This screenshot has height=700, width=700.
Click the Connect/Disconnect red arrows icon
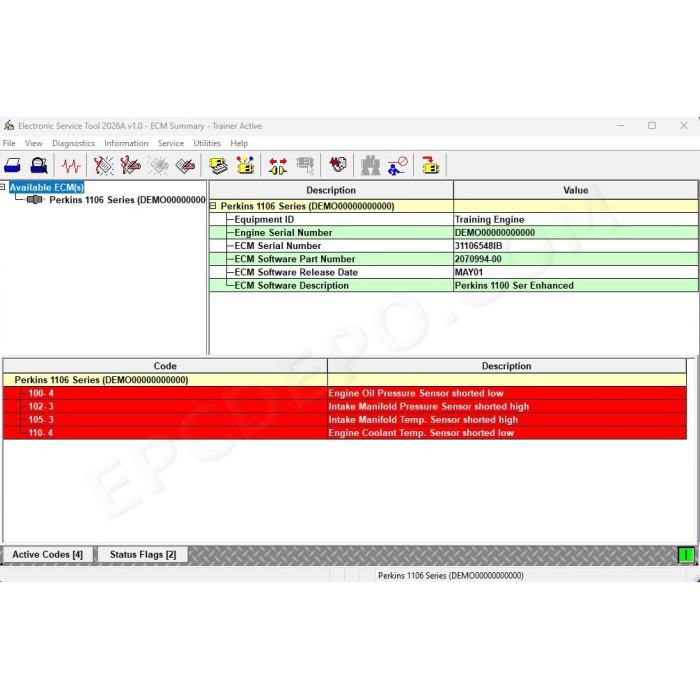point(278,166)
